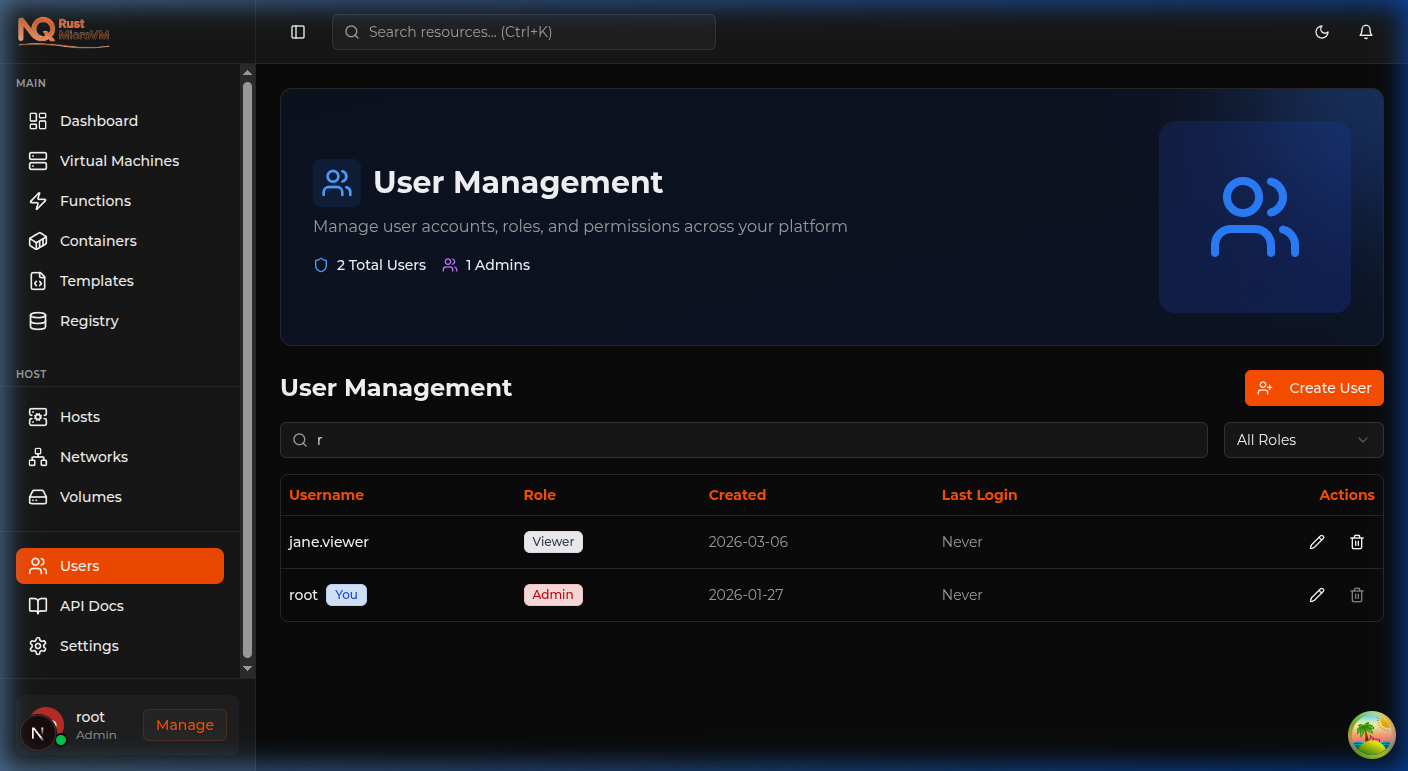
Task: Click the user search field
Action: pyautogui.click(x=750, y=440)
